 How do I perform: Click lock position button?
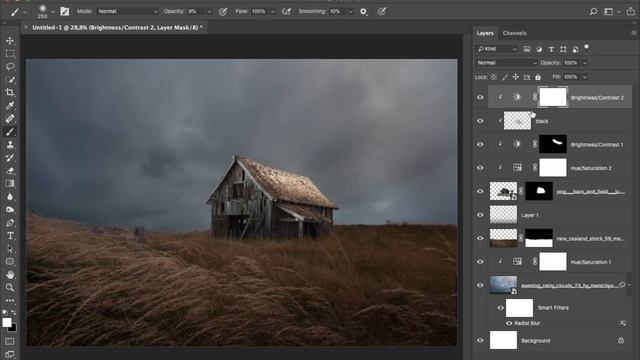[x=516, y=77]
